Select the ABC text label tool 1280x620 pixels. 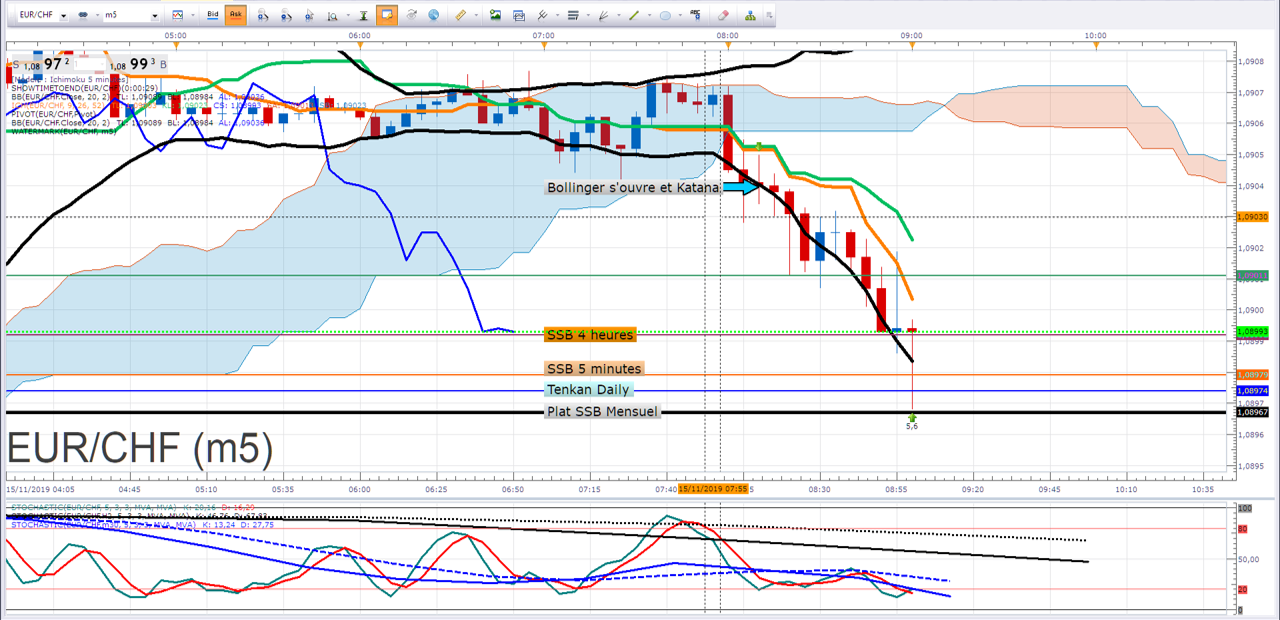pyautogui.click(x=695, y=15)
